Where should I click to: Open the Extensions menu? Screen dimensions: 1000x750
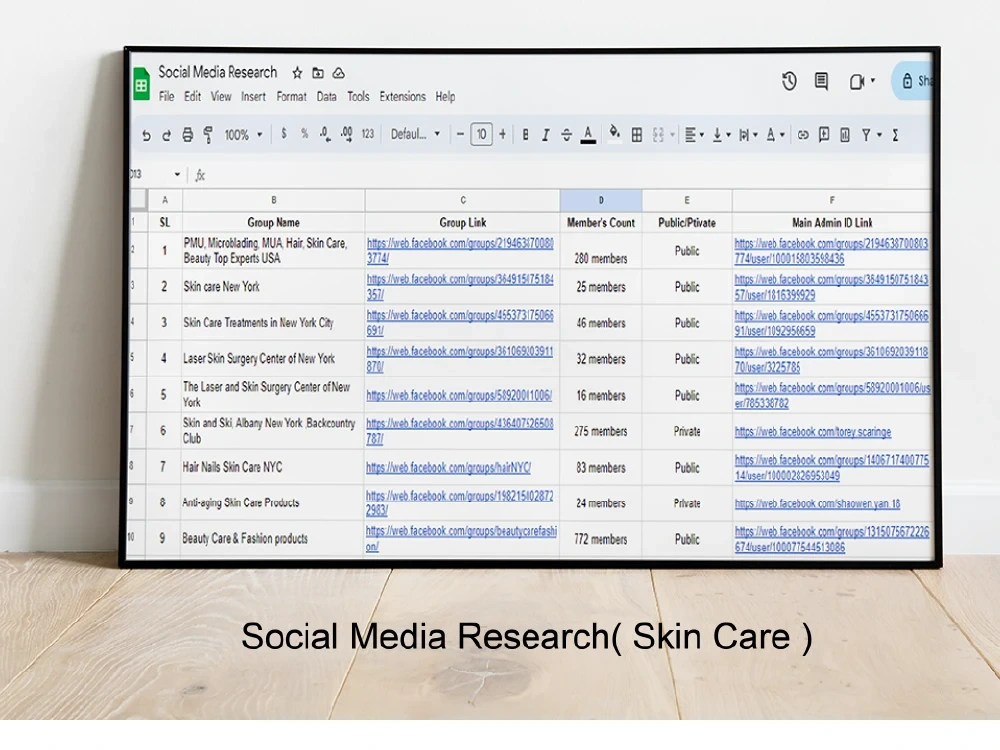click(x=402, y=96)
